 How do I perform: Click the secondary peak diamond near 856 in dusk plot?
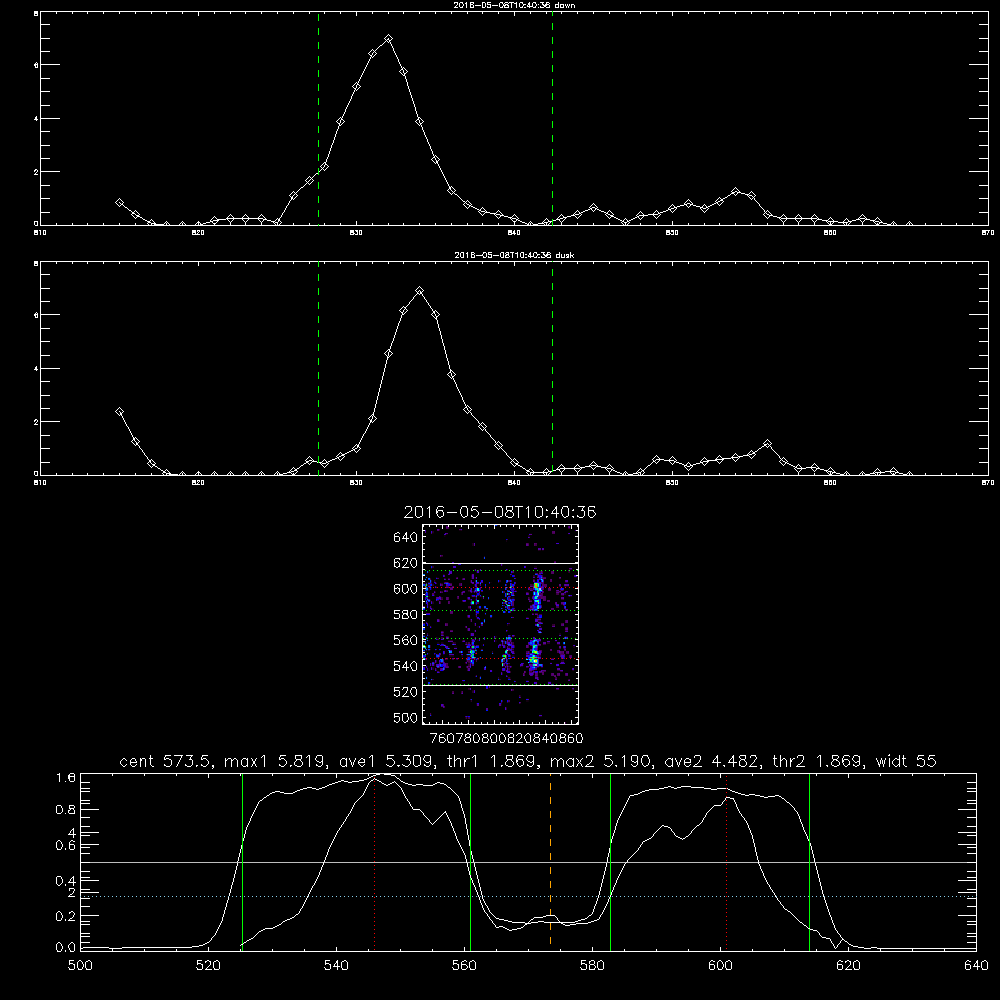768,443
